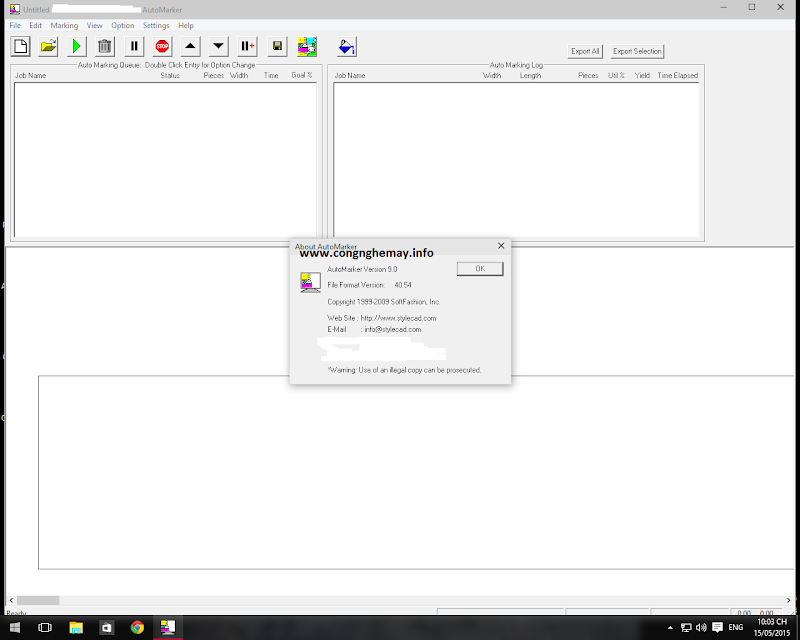Open the volume tray icon
Image resolution: width=800 pixels, height=640 pixels.
[x=701, y=628]
